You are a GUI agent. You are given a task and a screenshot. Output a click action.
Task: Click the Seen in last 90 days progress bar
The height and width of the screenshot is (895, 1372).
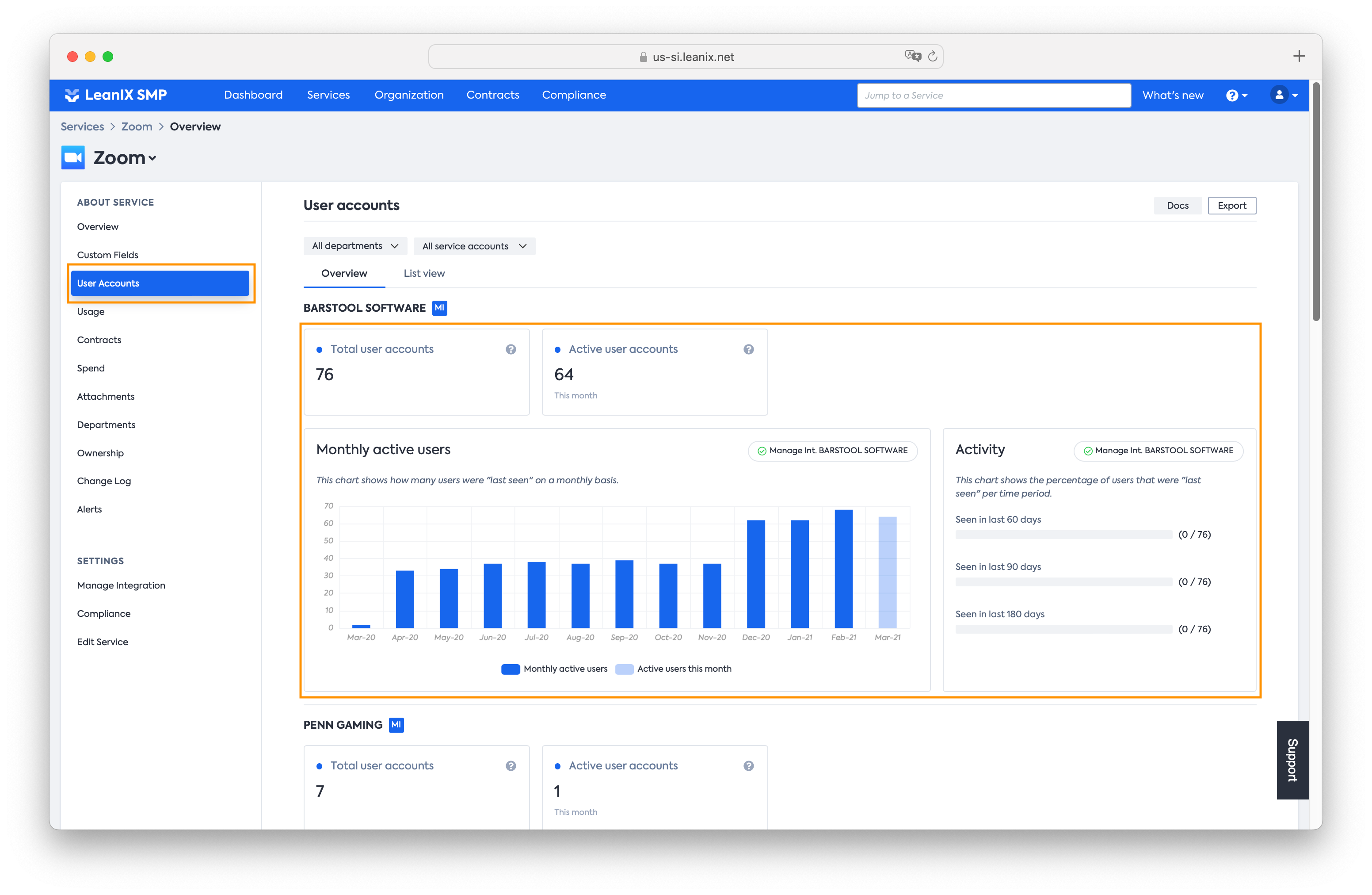tap(1063, 582)
